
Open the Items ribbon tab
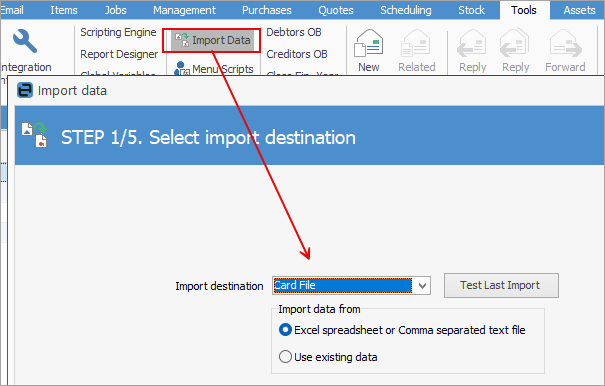click(64, 10)
